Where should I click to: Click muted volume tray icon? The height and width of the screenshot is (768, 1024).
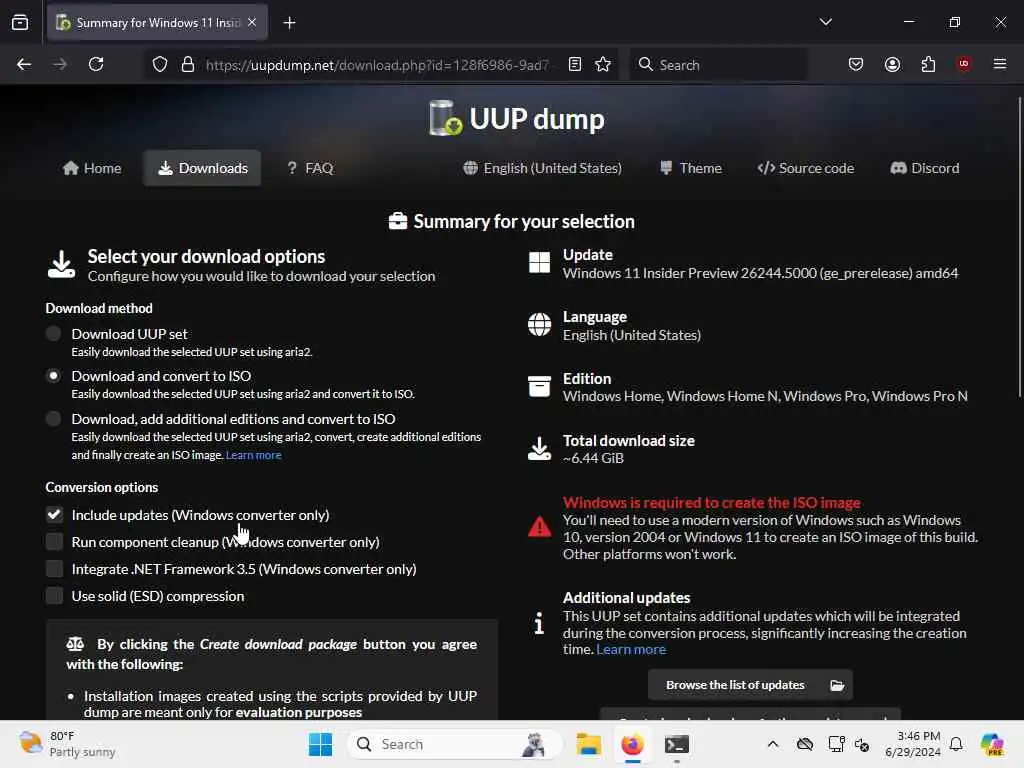[863, 744]
